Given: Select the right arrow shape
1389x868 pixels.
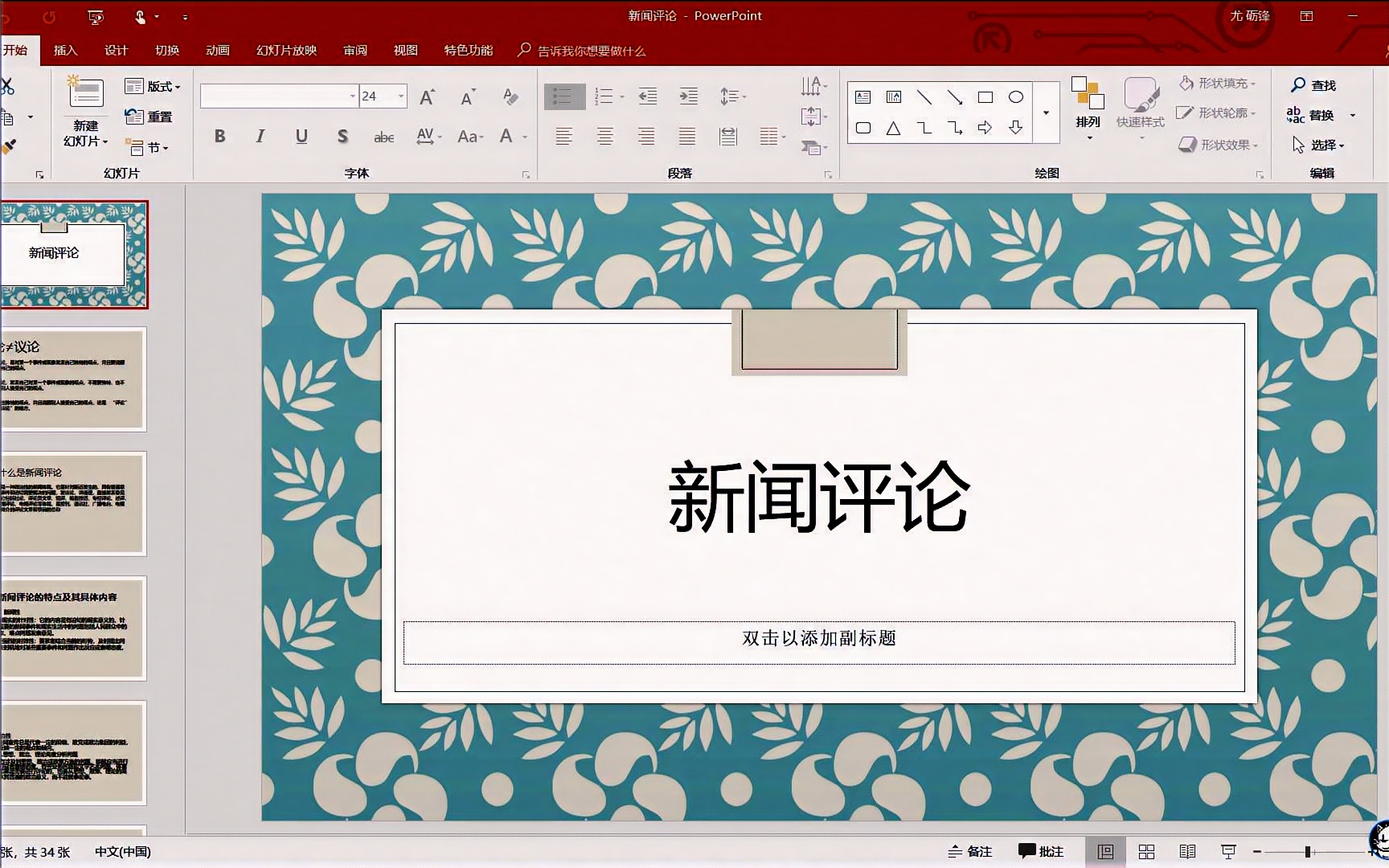Looking at the screenshot, I should click(985, 128).
